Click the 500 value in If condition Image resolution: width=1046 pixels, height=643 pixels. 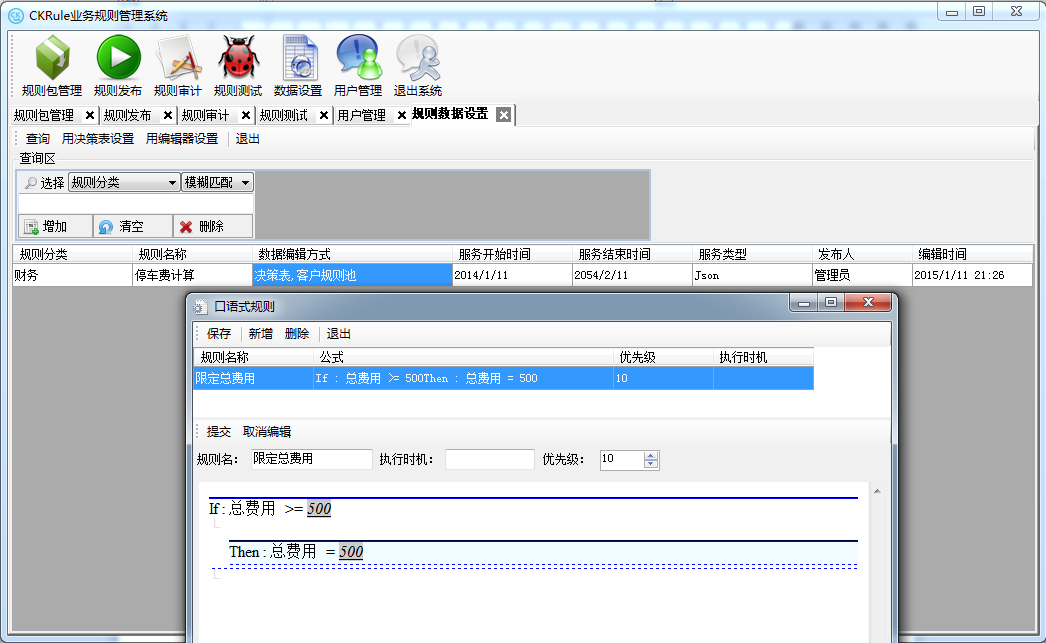(319, 509)
